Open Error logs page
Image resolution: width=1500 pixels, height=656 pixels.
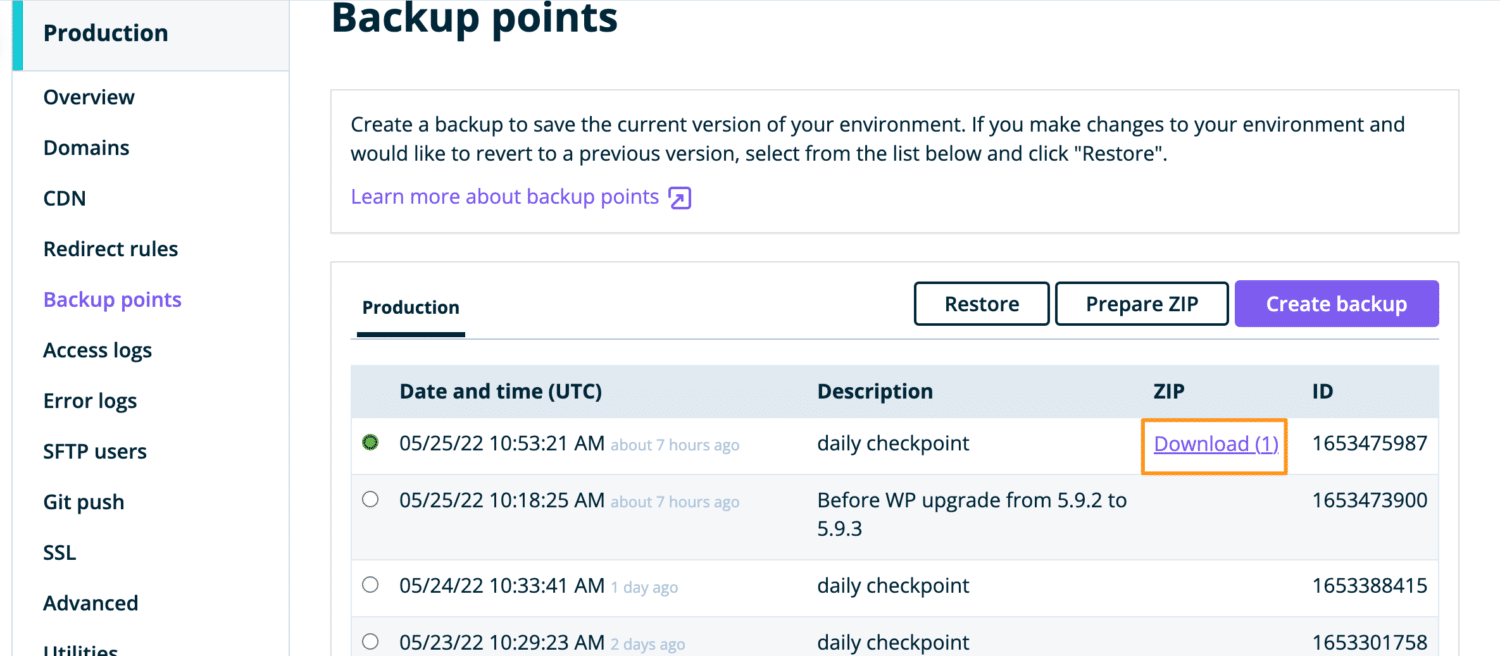[90, 400]
